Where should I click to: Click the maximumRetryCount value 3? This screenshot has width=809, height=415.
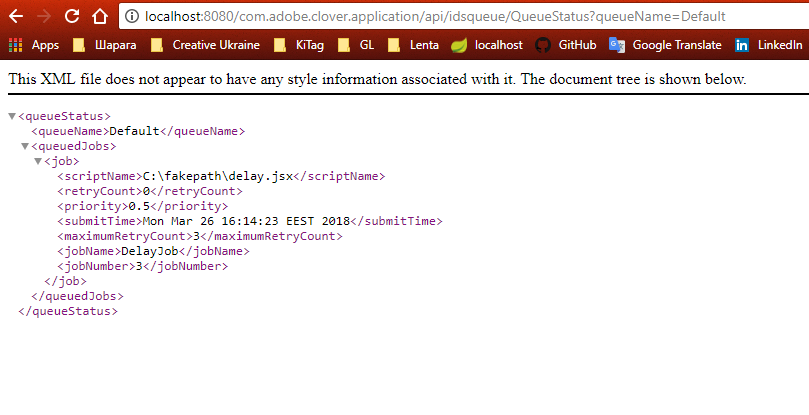click(x=196, y=236)
